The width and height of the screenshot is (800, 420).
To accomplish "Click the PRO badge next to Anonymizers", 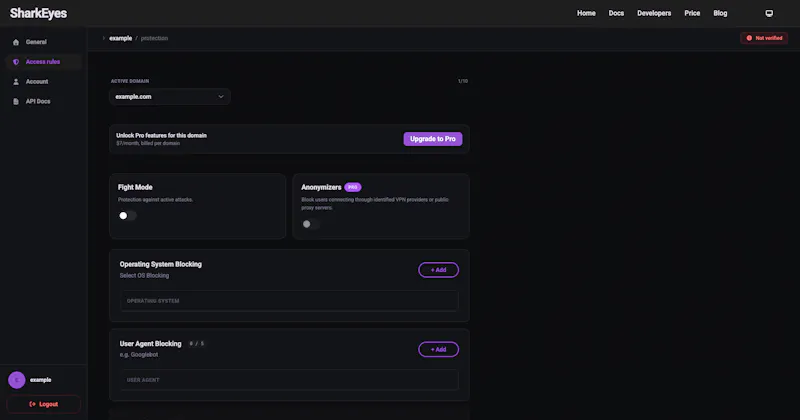I will (353, 187).
